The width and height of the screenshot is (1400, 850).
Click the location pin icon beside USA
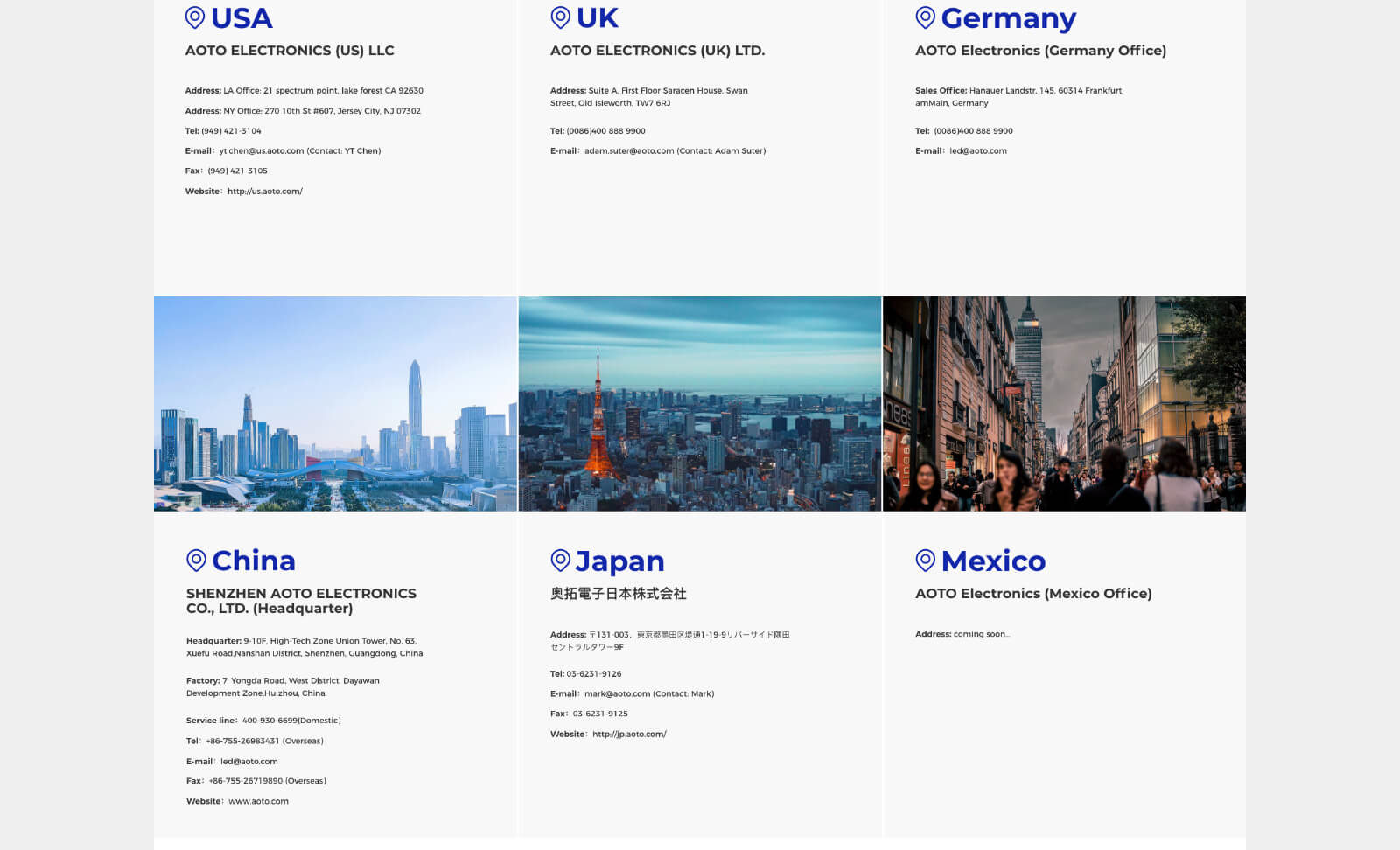tap(195, 17)
